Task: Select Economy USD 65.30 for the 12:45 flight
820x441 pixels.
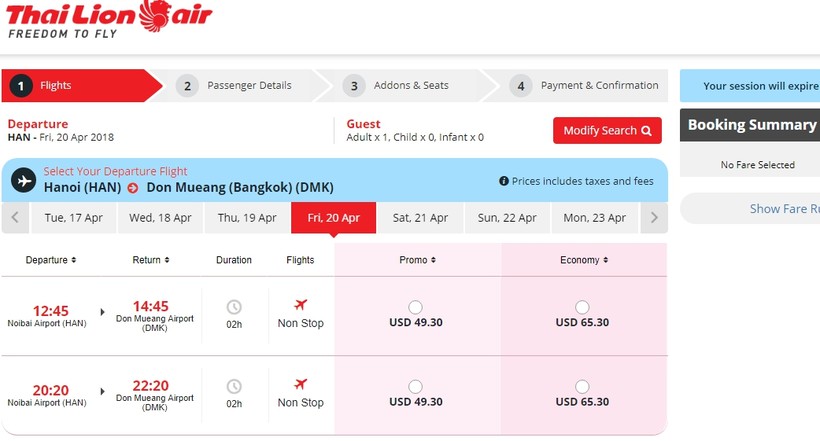Action: click(x=582, y=307)
